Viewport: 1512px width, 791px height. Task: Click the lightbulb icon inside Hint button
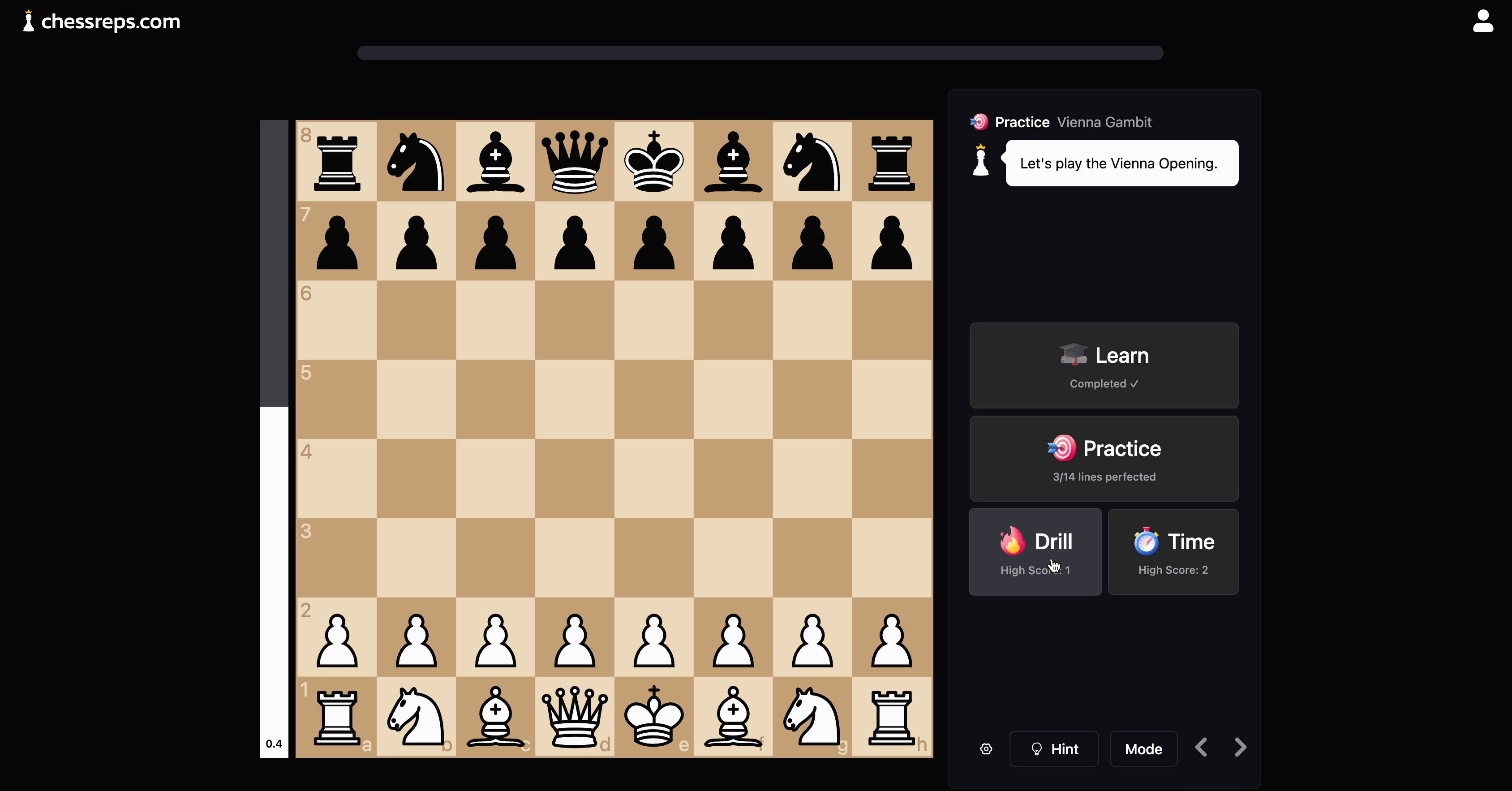tap(1037, 749)
